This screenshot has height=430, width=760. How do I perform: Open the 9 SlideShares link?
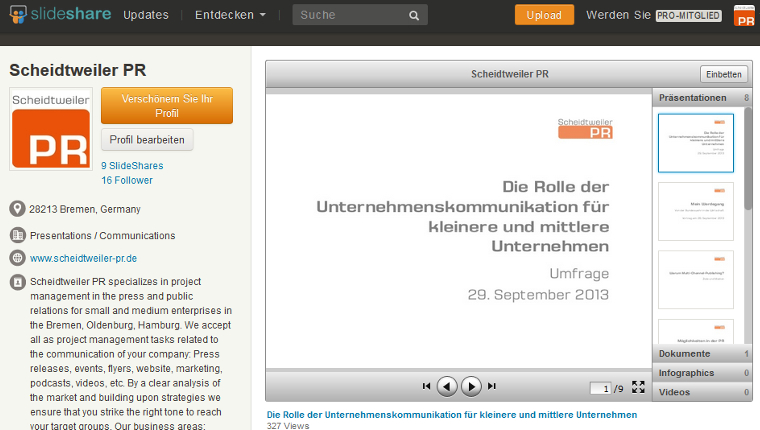(132, 166)
